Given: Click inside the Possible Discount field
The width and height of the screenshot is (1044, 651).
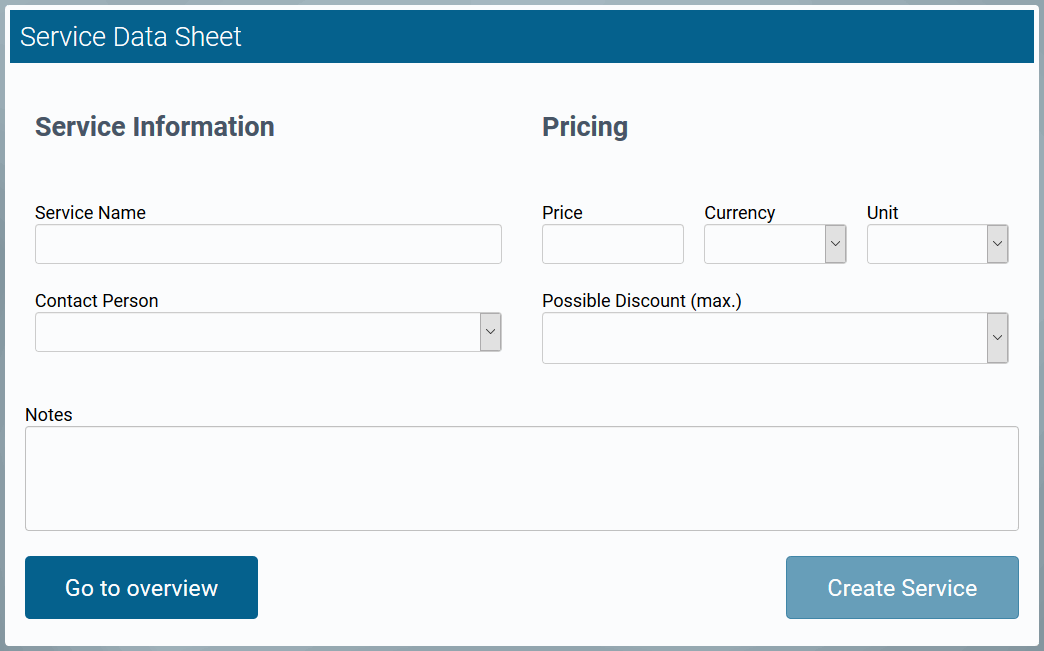Looking at the screenshot, I should point(764,338).
